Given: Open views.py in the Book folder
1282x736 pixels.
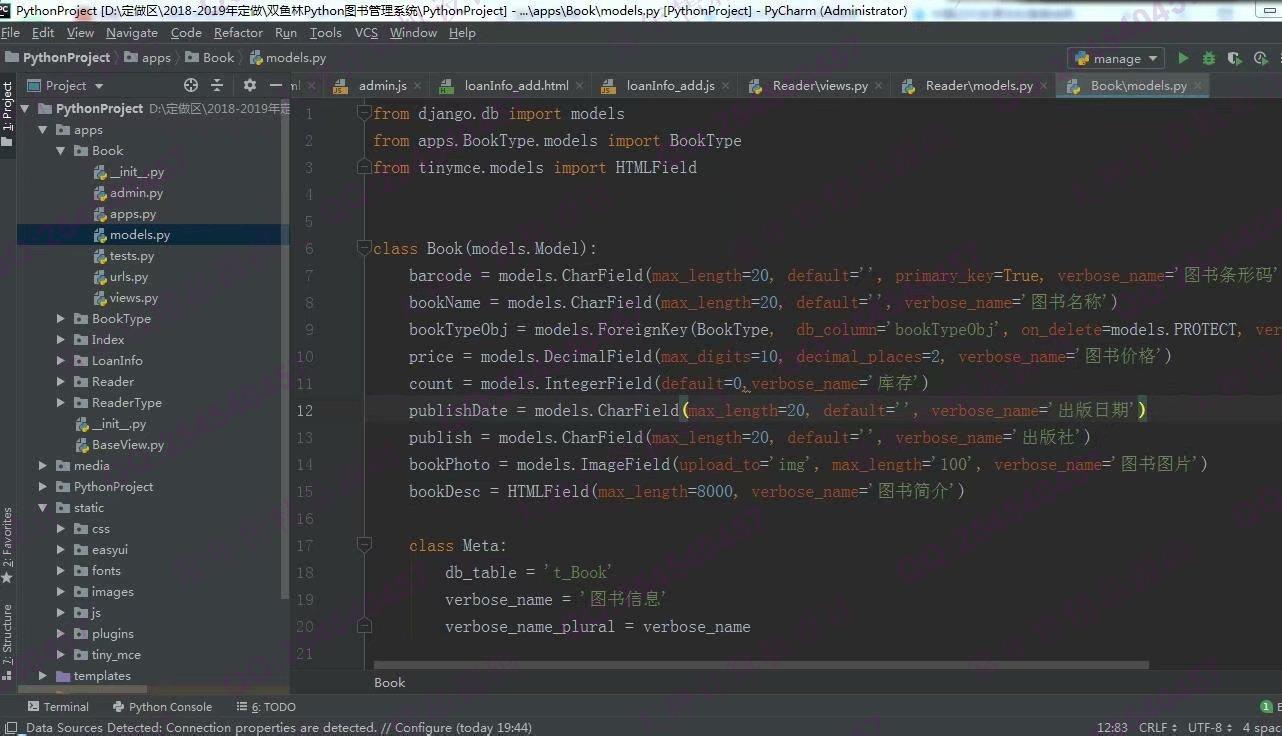Looking at the screenshot, I should click(125, 298).
